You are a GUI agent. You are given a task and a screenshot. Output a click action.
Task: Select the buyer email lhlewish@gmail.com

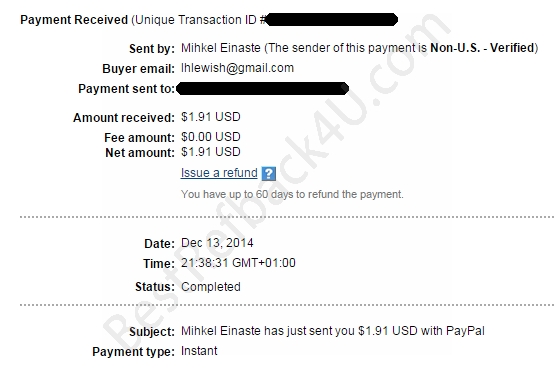[237, 68]
